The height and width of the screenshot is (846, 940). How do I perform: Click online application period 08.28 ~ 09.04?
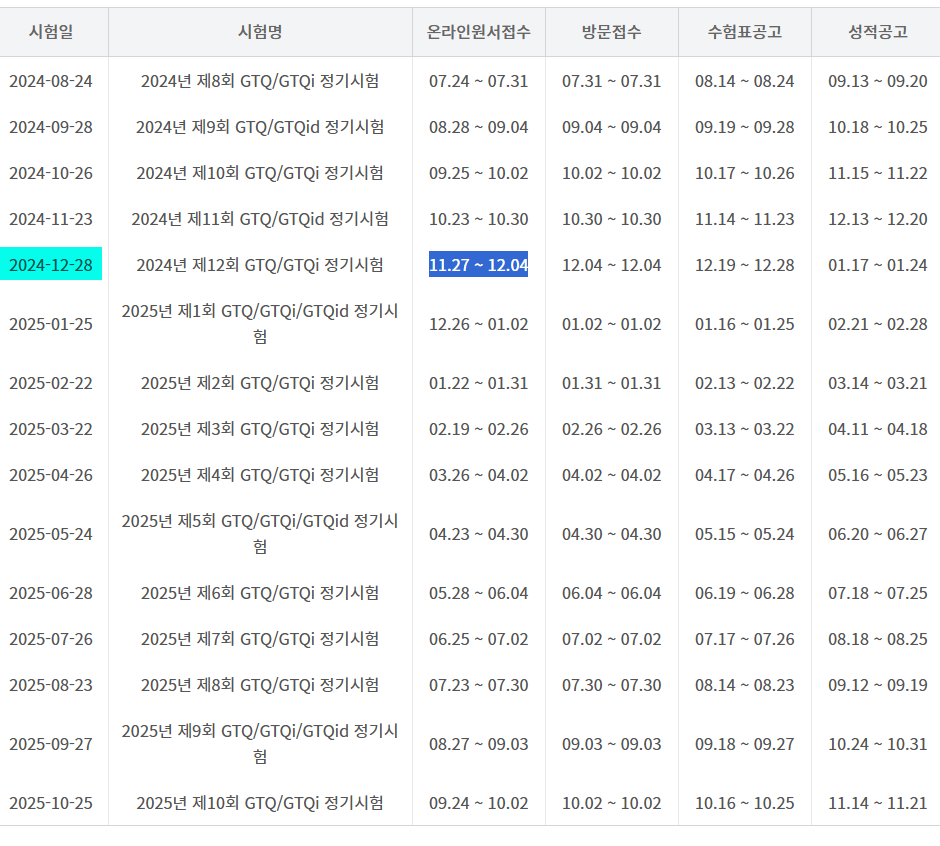478,127
